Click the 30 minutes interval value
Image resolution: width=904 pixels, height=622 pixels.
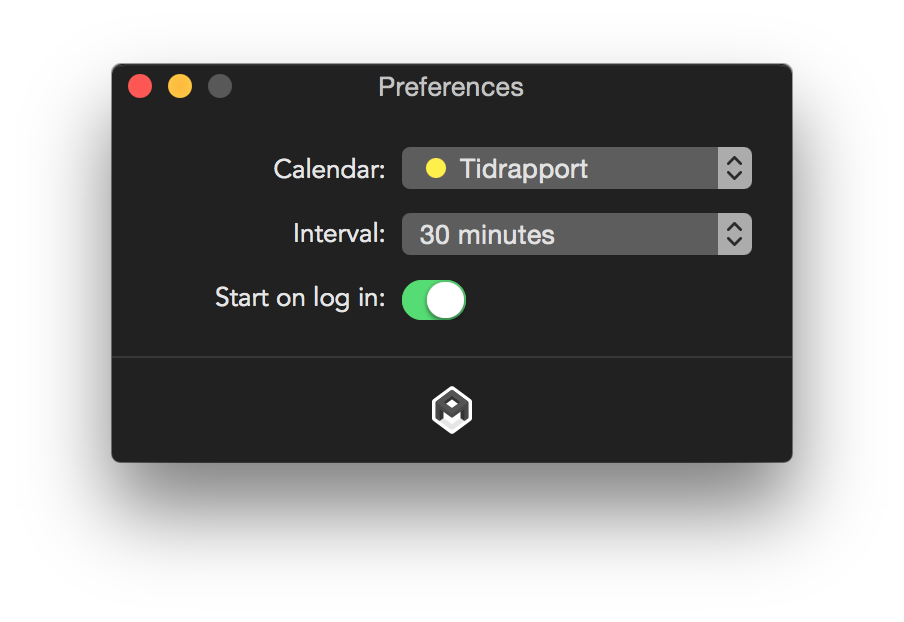pos(487,235)
